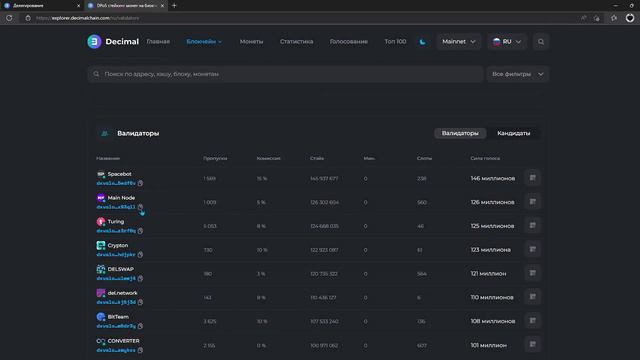Click the delegate icon in the BitTeam row
This screenshot has width=640, height=360.
point(533,321)
